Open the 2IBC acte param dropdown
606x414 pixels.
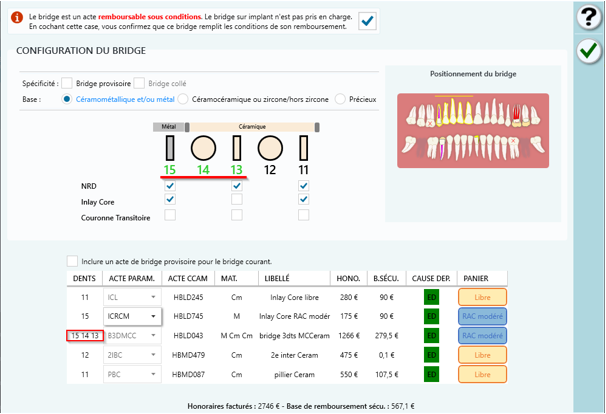tap(132, 355)
